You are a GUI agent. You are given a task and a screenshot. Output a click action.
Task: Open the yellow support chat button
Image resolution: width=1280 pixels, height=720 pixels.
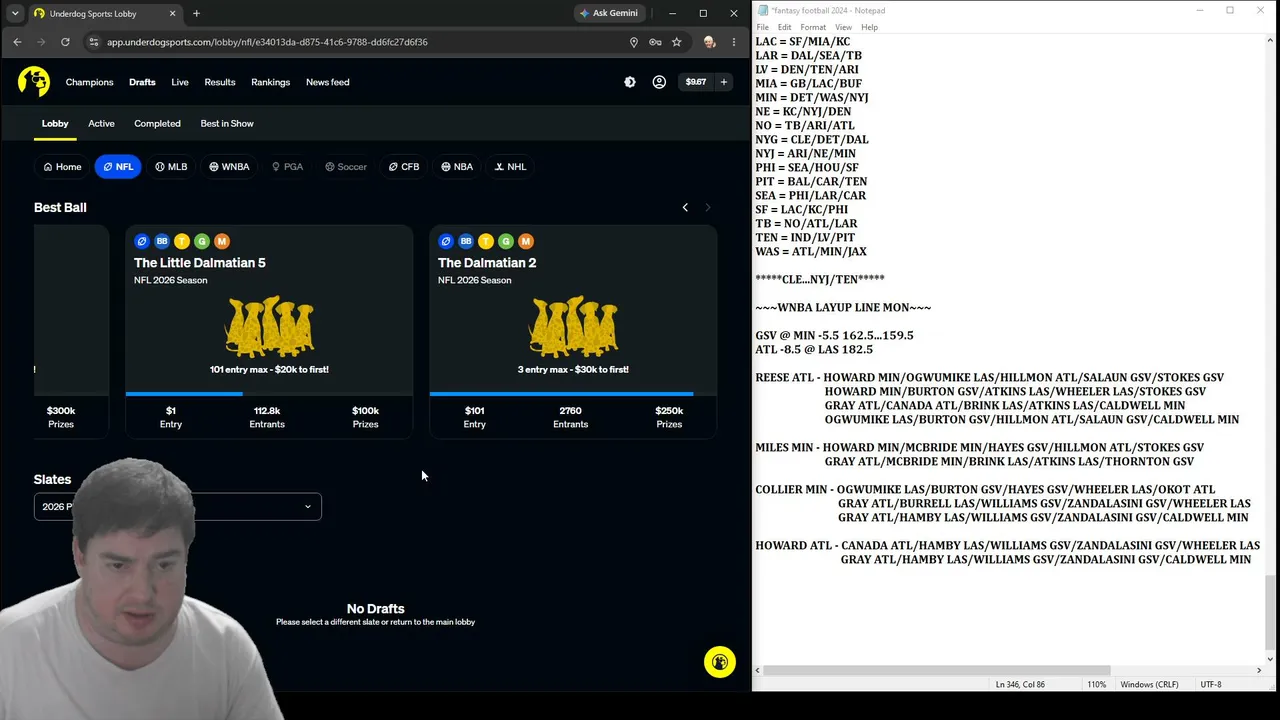720,662
